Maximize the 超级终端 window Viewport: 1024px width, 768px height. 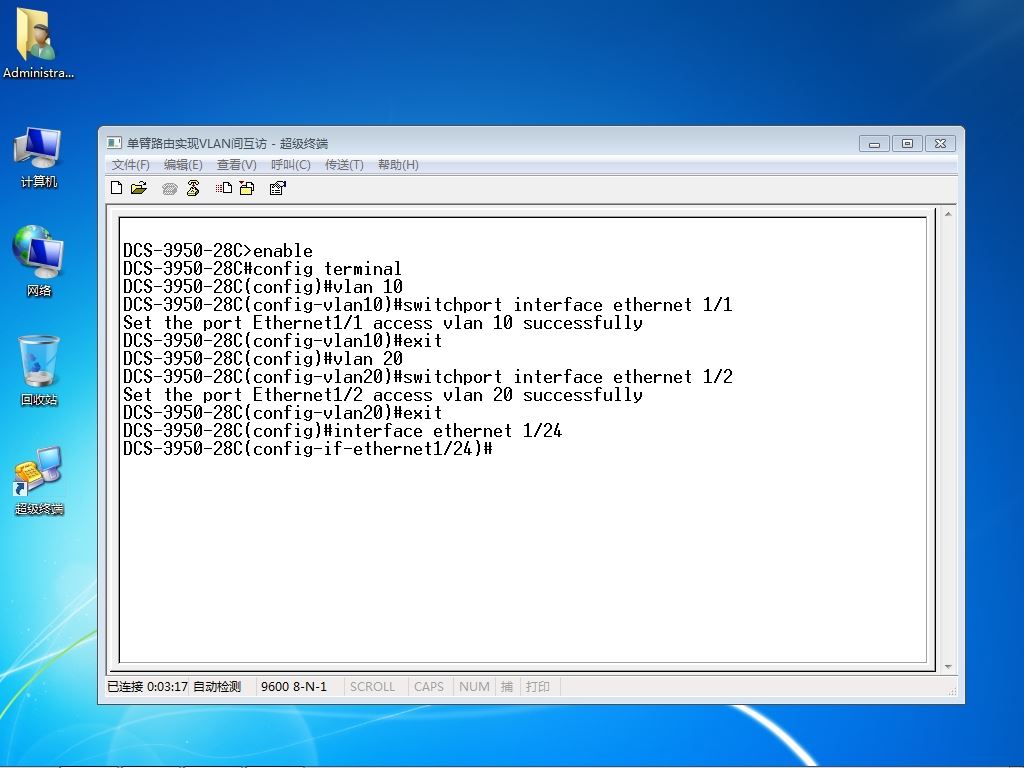pyautogui.click(x=907, y=144)
